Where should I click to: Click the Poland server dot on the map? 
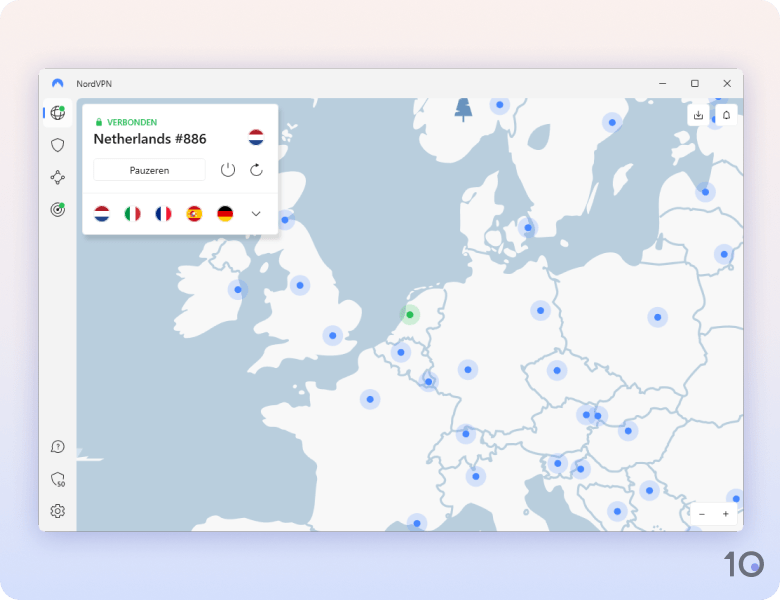(x=658, y=317)
